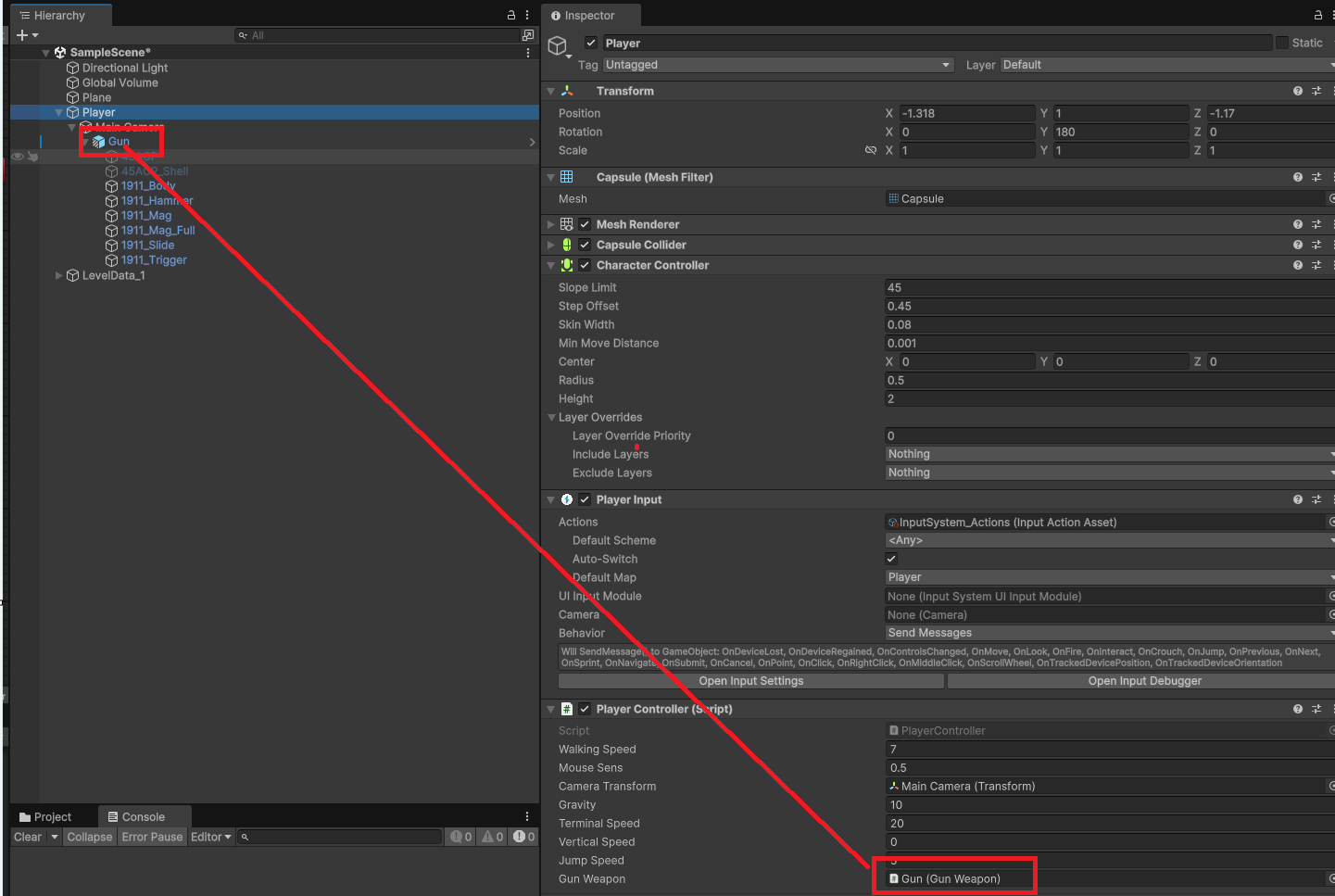Click the Character Controller component icon
This screenshot has height=896, width=1335.
(567, 265)
